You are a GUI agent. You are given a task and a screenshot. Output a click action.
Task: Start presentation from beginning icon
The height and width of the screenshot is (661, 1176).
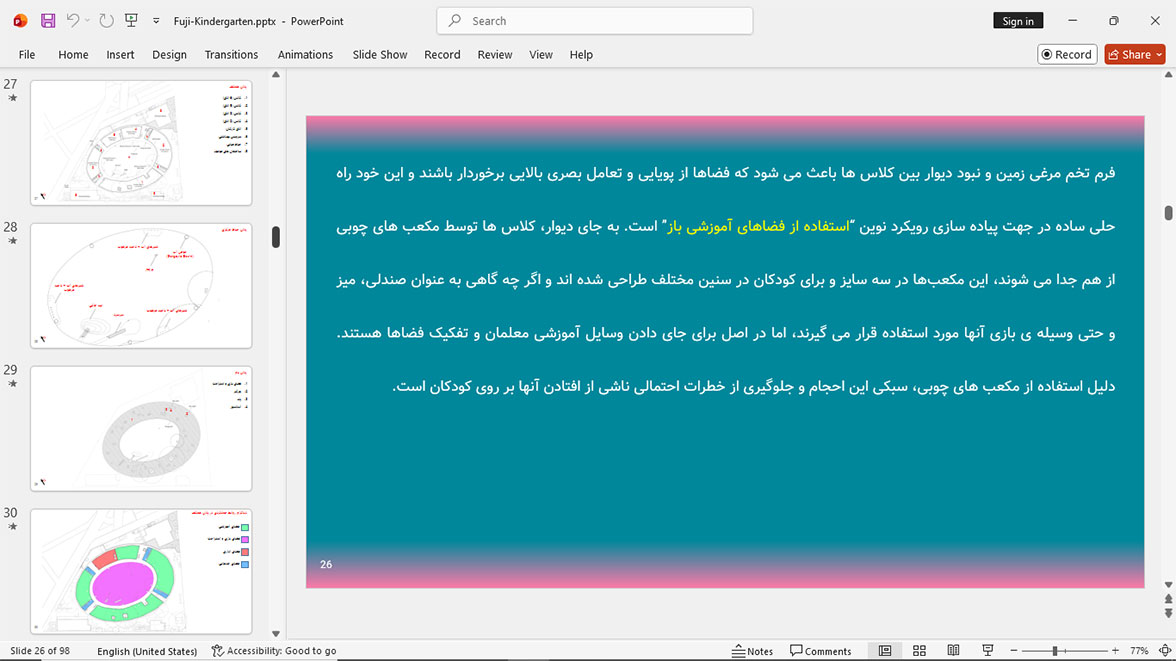click(x=131, y=20)
